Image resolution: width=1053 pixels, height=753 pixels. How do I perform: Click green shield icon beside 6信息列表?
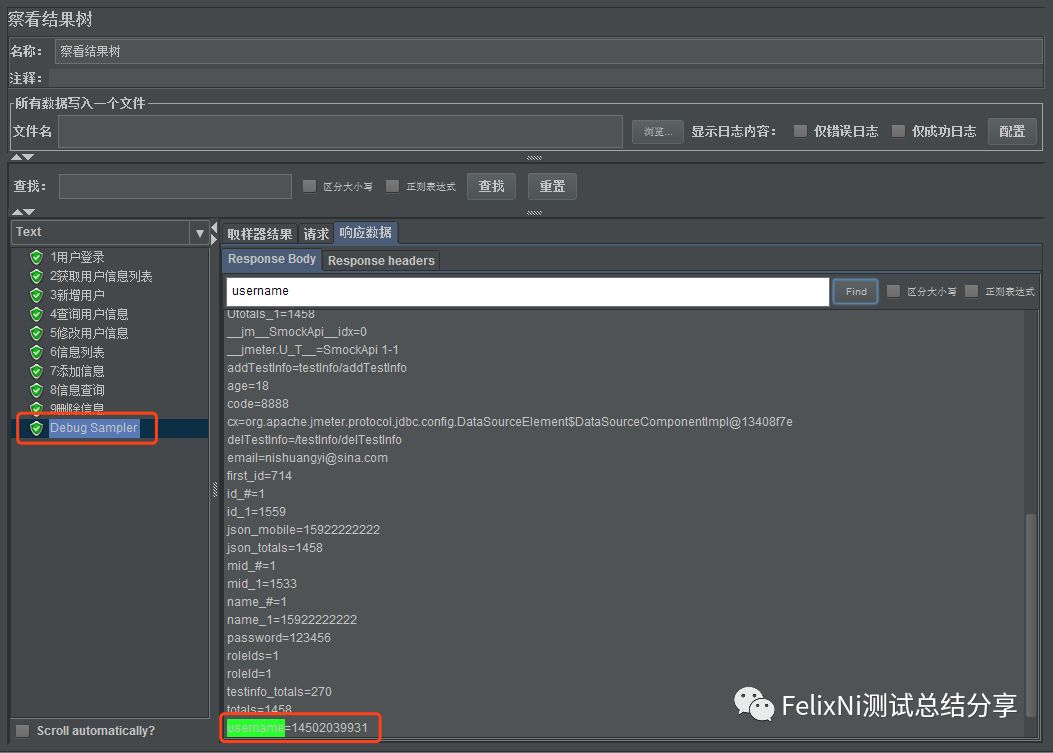click(x=36, y=352)
